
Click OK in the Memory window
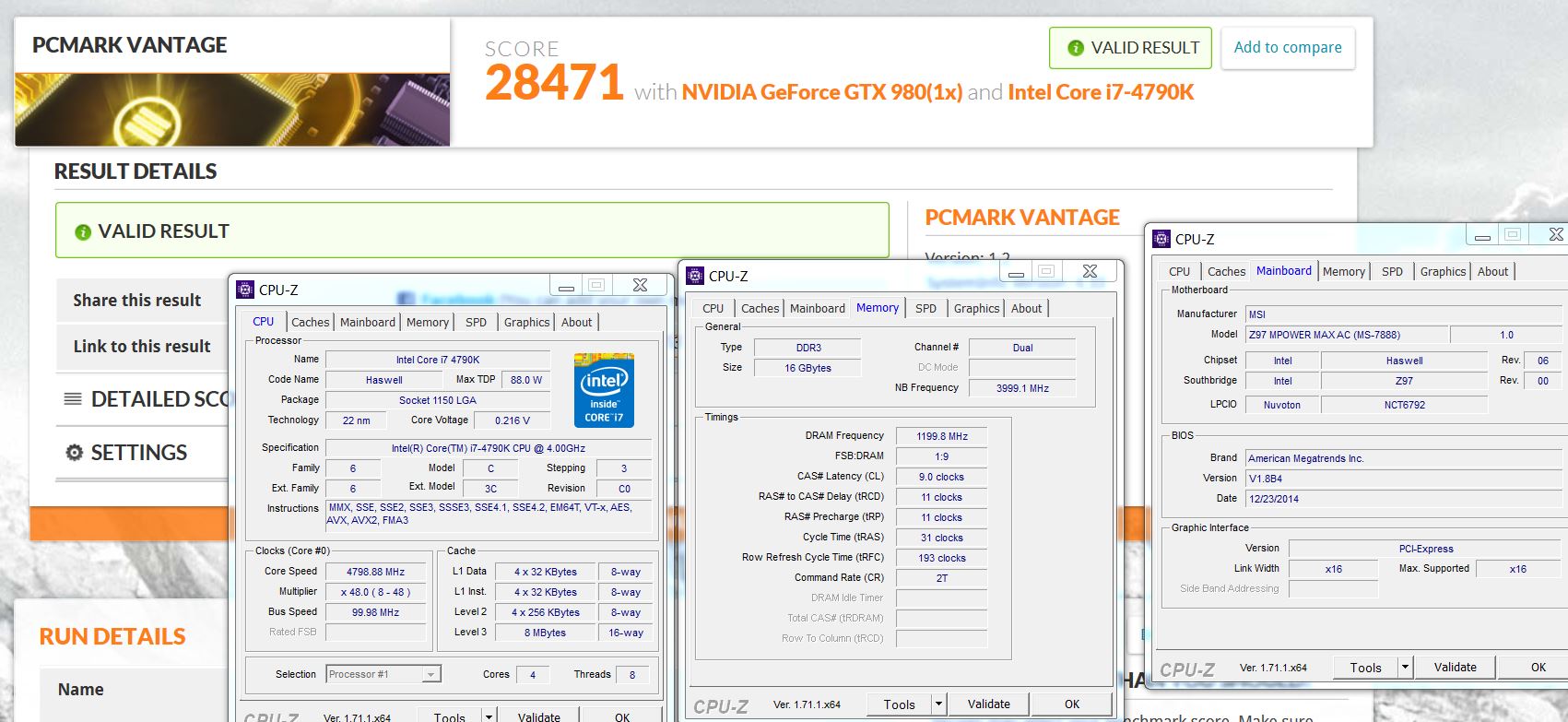pos(1071,704)
